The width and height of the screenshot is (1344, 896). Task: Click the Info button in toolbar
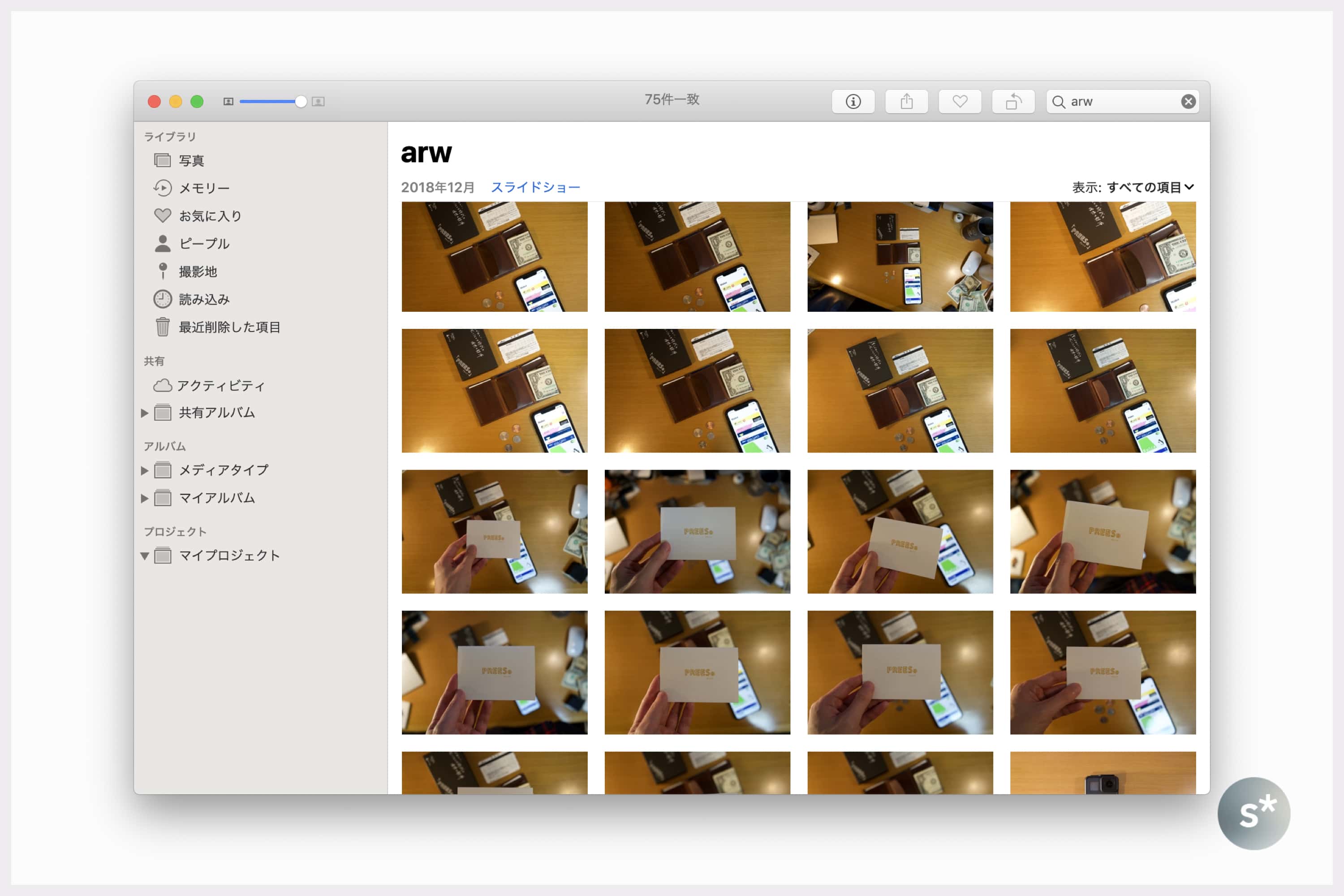coord(853,102)
